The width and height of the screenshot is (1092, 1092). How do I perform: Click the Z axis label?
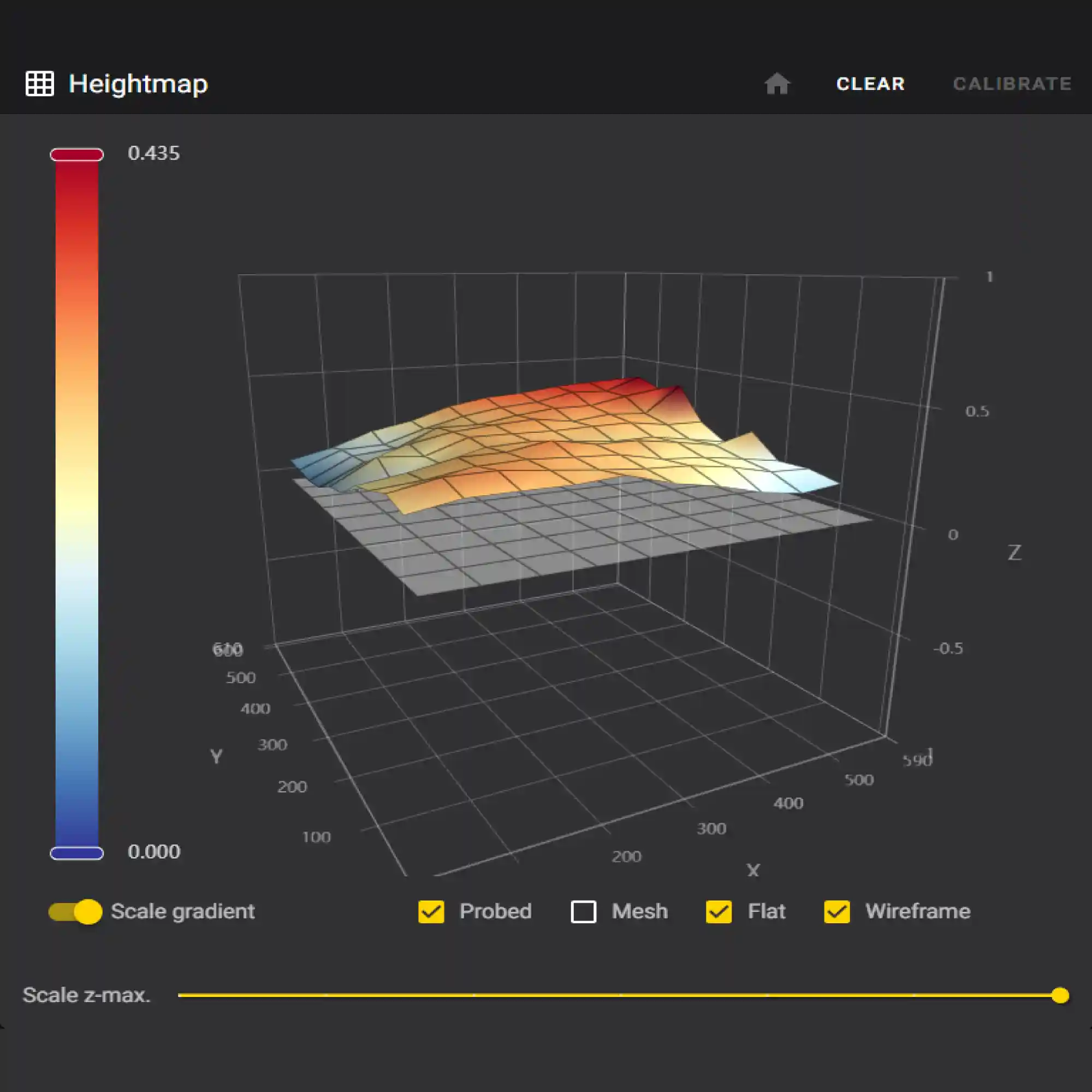(x=1014, y=553)
